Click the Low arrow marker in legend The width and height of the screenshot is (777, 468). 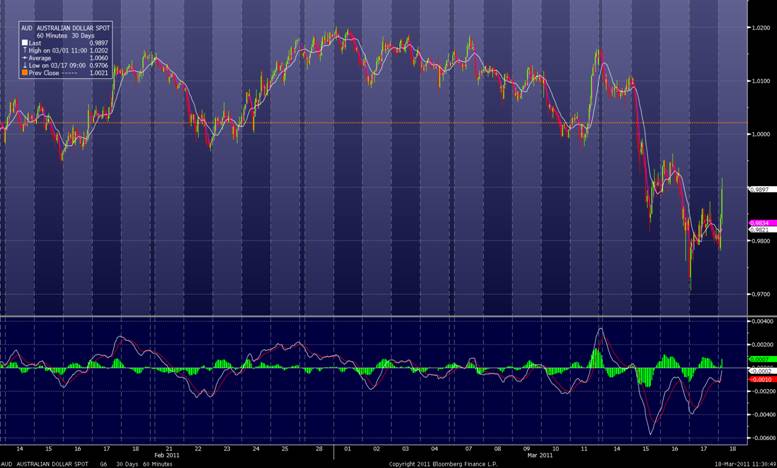click(25, 65)
